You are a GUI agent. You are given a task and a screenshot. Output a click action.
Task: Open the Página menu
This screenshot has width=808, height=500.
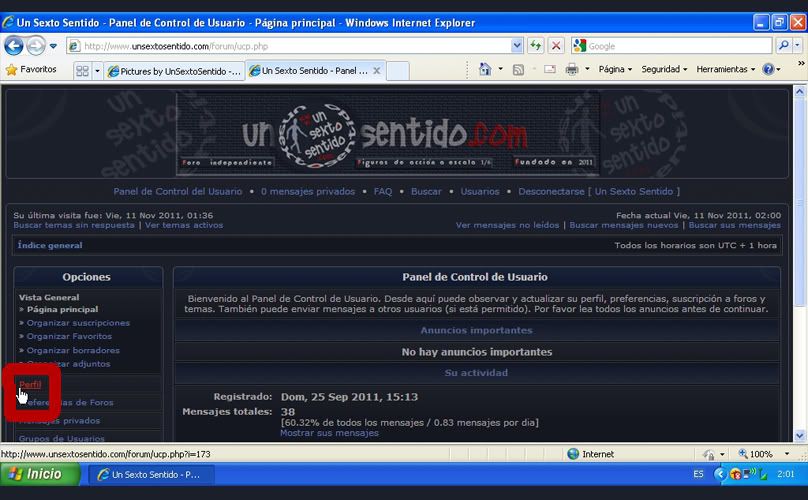pos(615,69)
